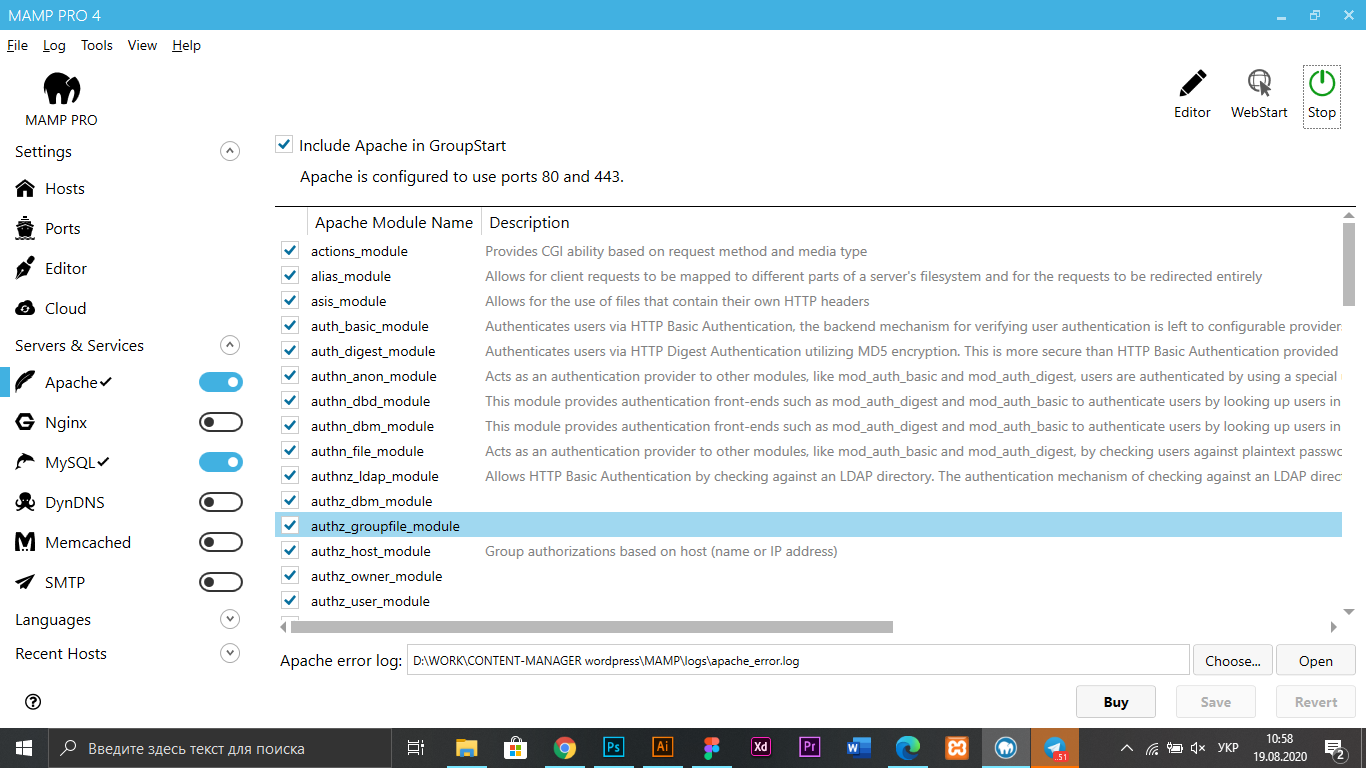Click the MAMP PRO elephant logo

(x=62, y=89)
